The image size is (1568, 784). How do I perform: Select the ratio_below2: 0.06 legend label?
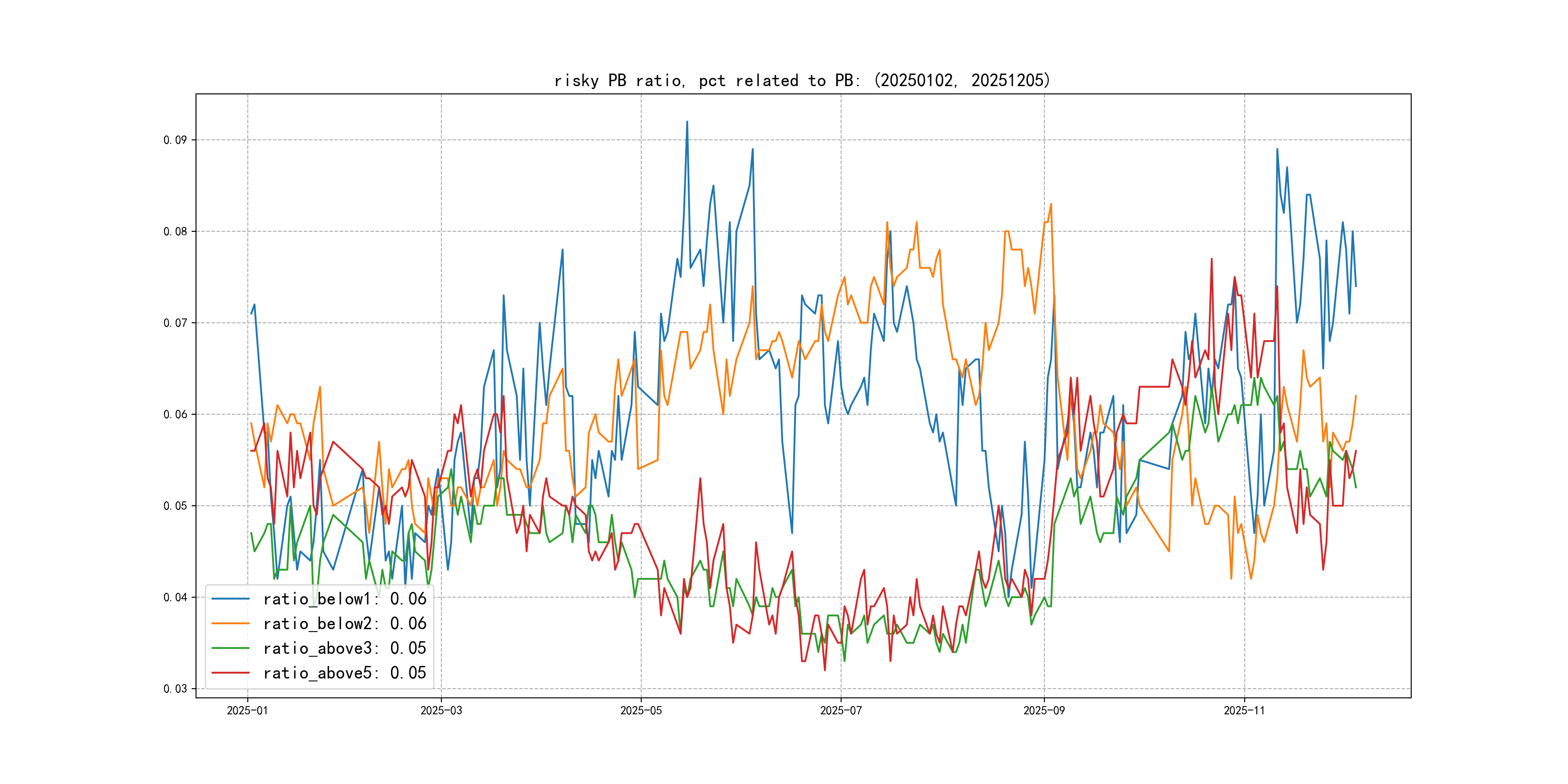tap(345, 623)
